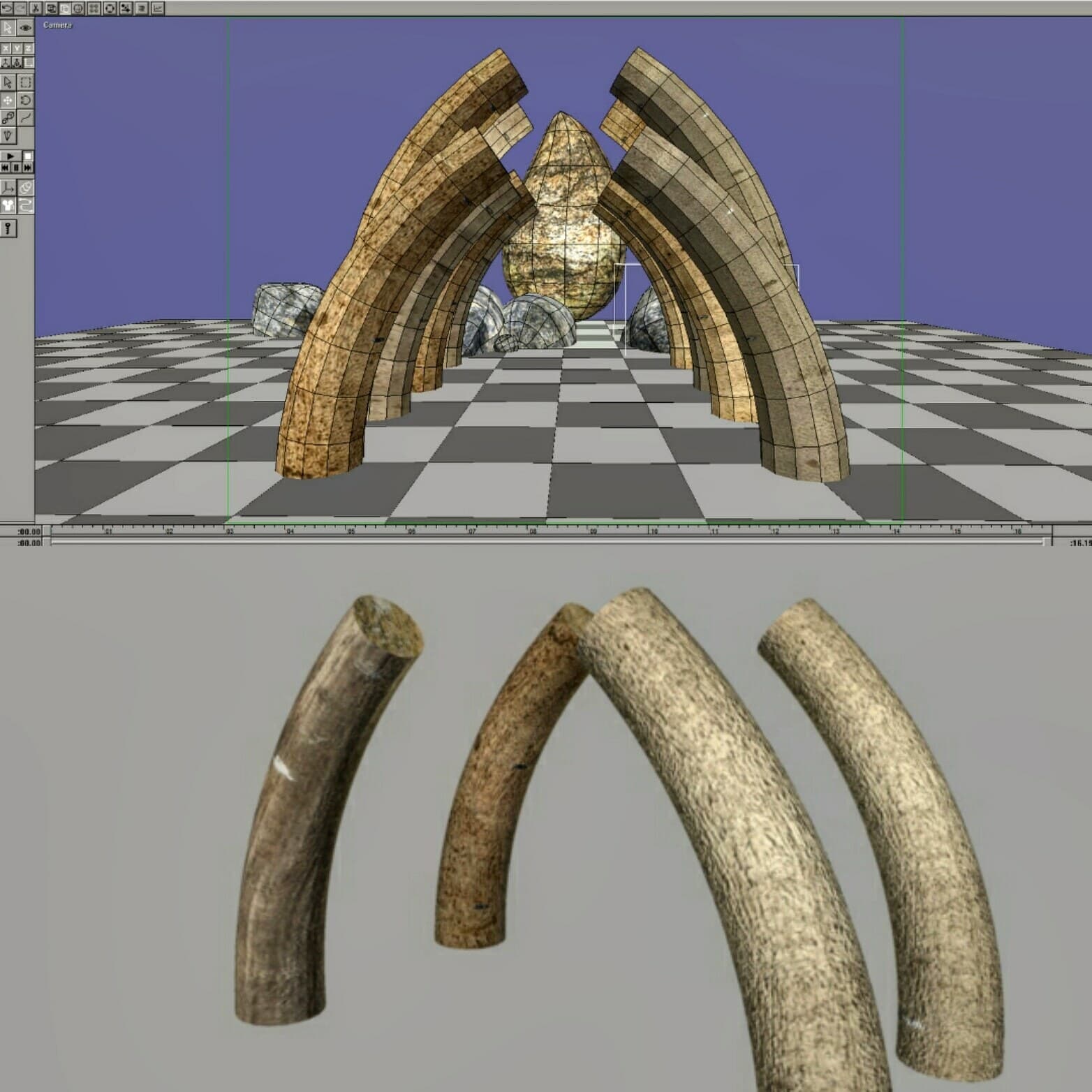Click timeline ruler at the 08 mark

(x=533, y=531)
